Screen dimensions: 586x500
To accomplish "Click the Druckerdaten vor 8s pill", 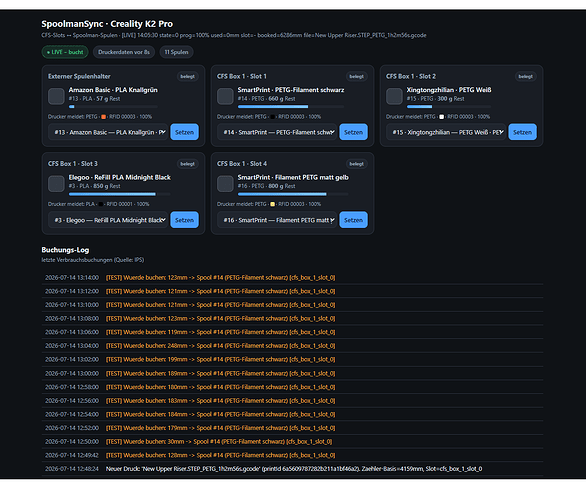I will tap(124, 52).
